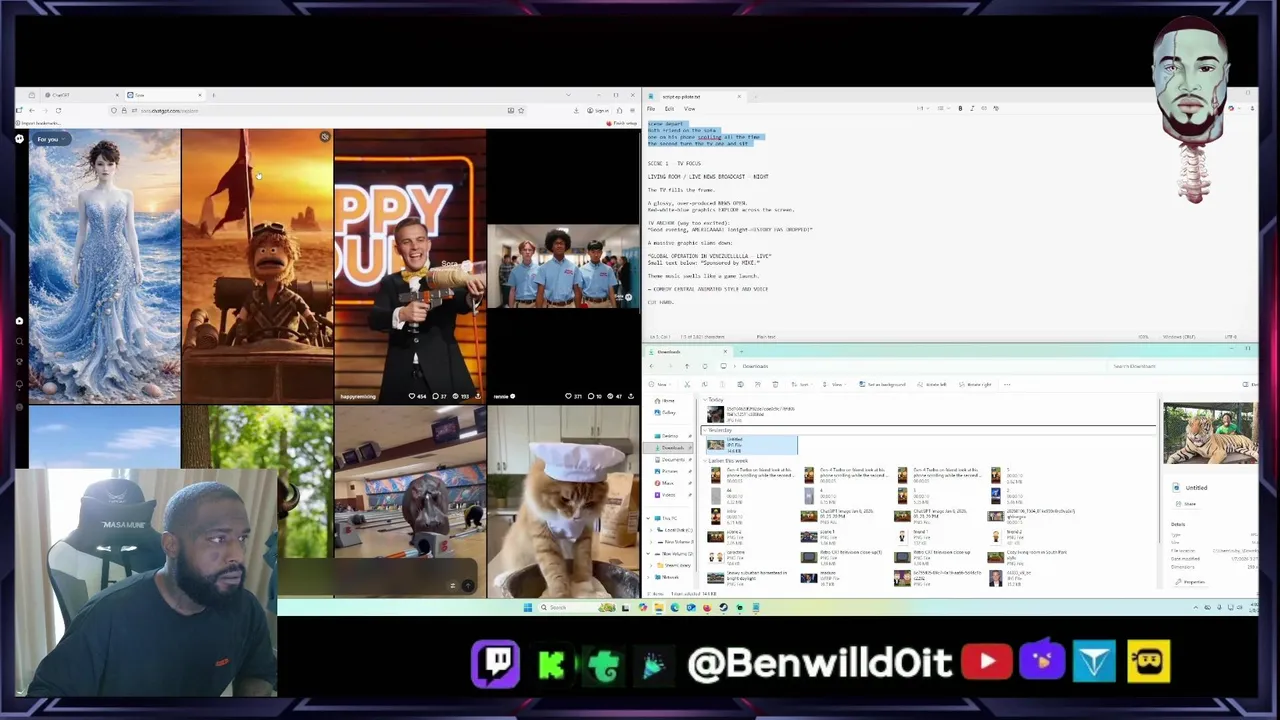
Task: Insert link using Notepad toolbar icon
Action: click(984, 108)
